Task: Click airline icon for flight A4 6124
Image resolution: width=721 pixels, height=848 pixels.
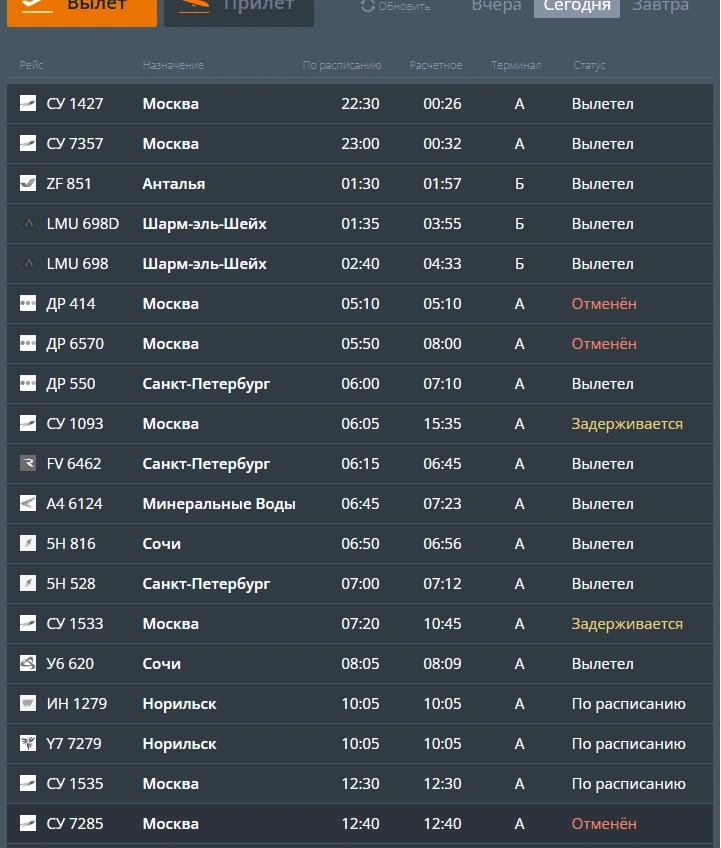Action: tap(28, 503)
